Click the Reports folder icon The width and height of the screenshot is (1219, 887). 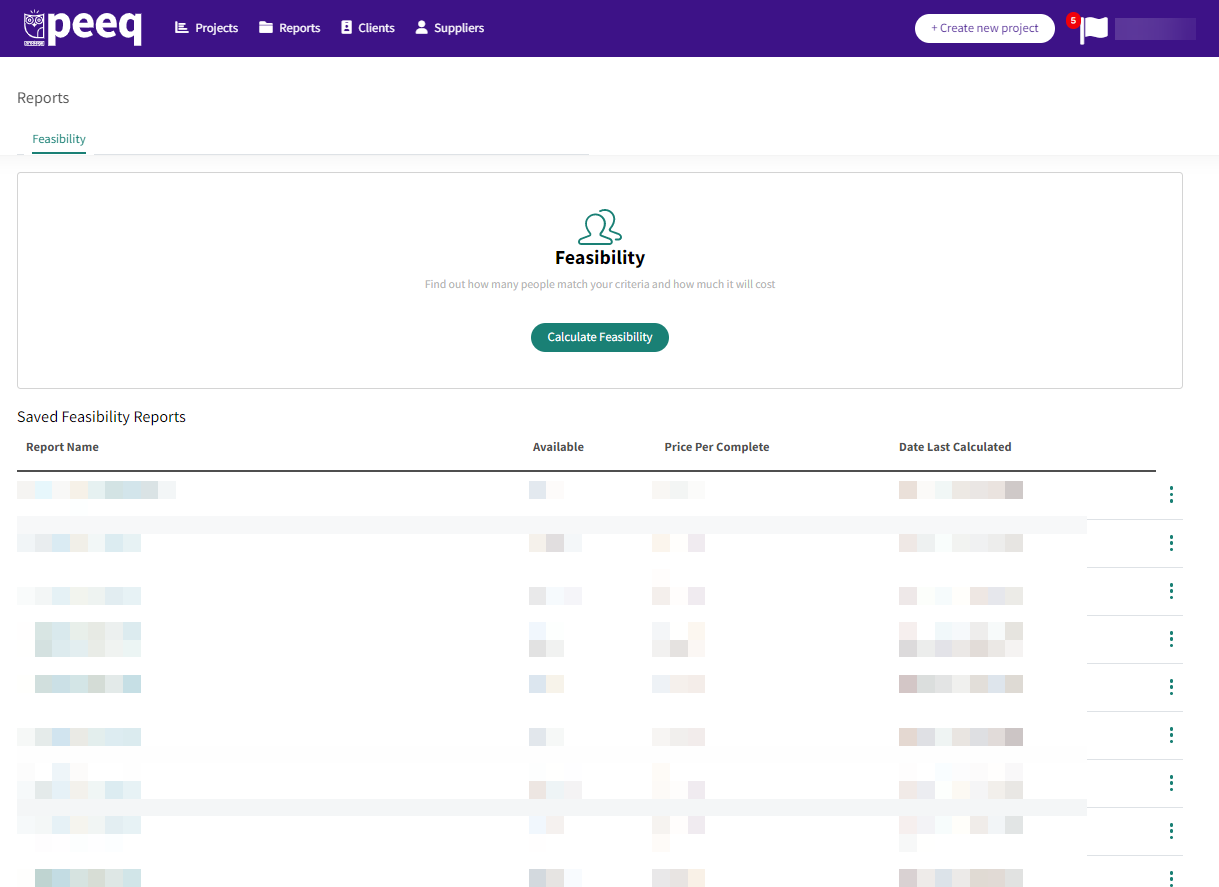click(266, 28)
